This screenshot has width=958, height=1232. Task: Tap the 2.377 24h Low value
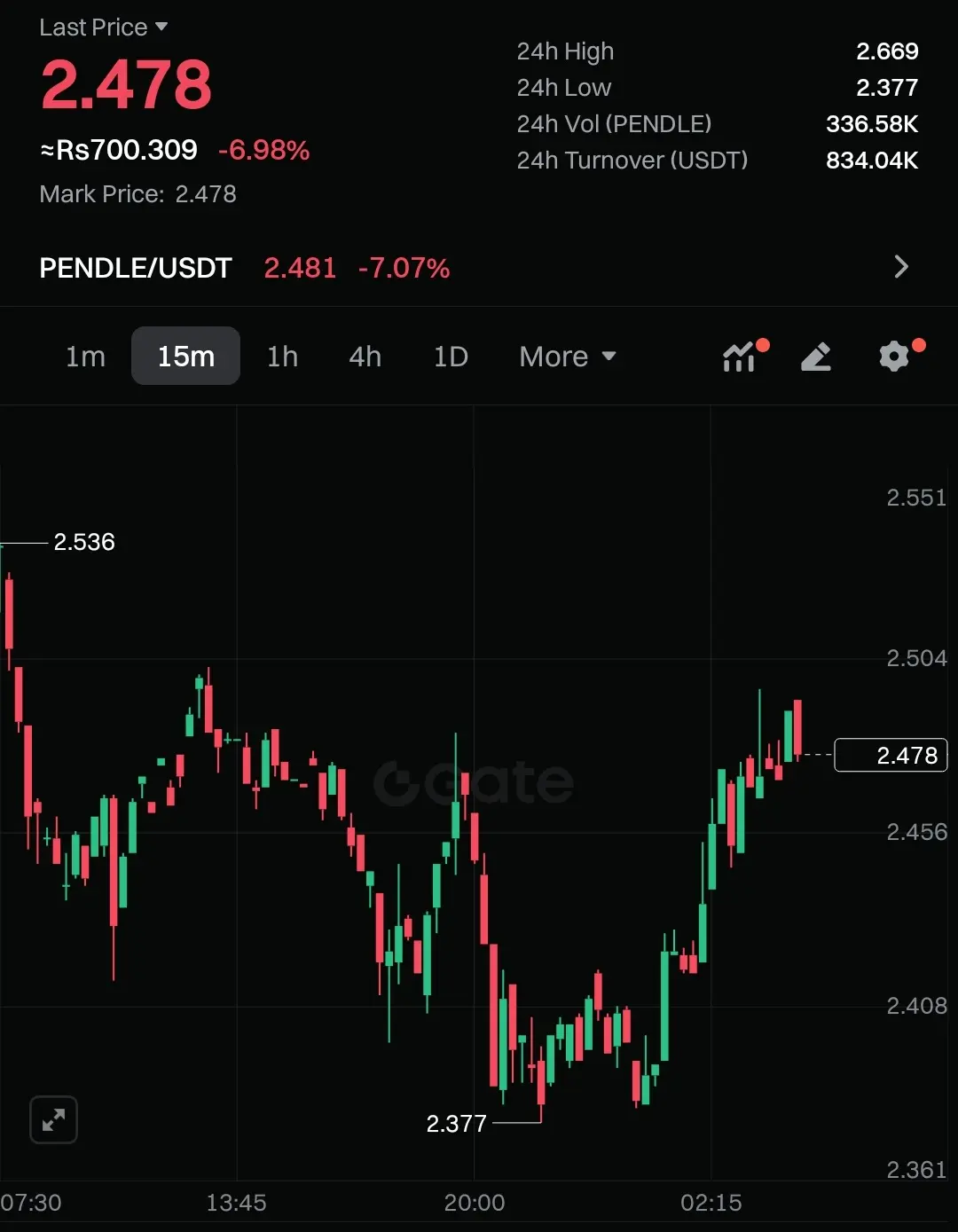[887, 88]
